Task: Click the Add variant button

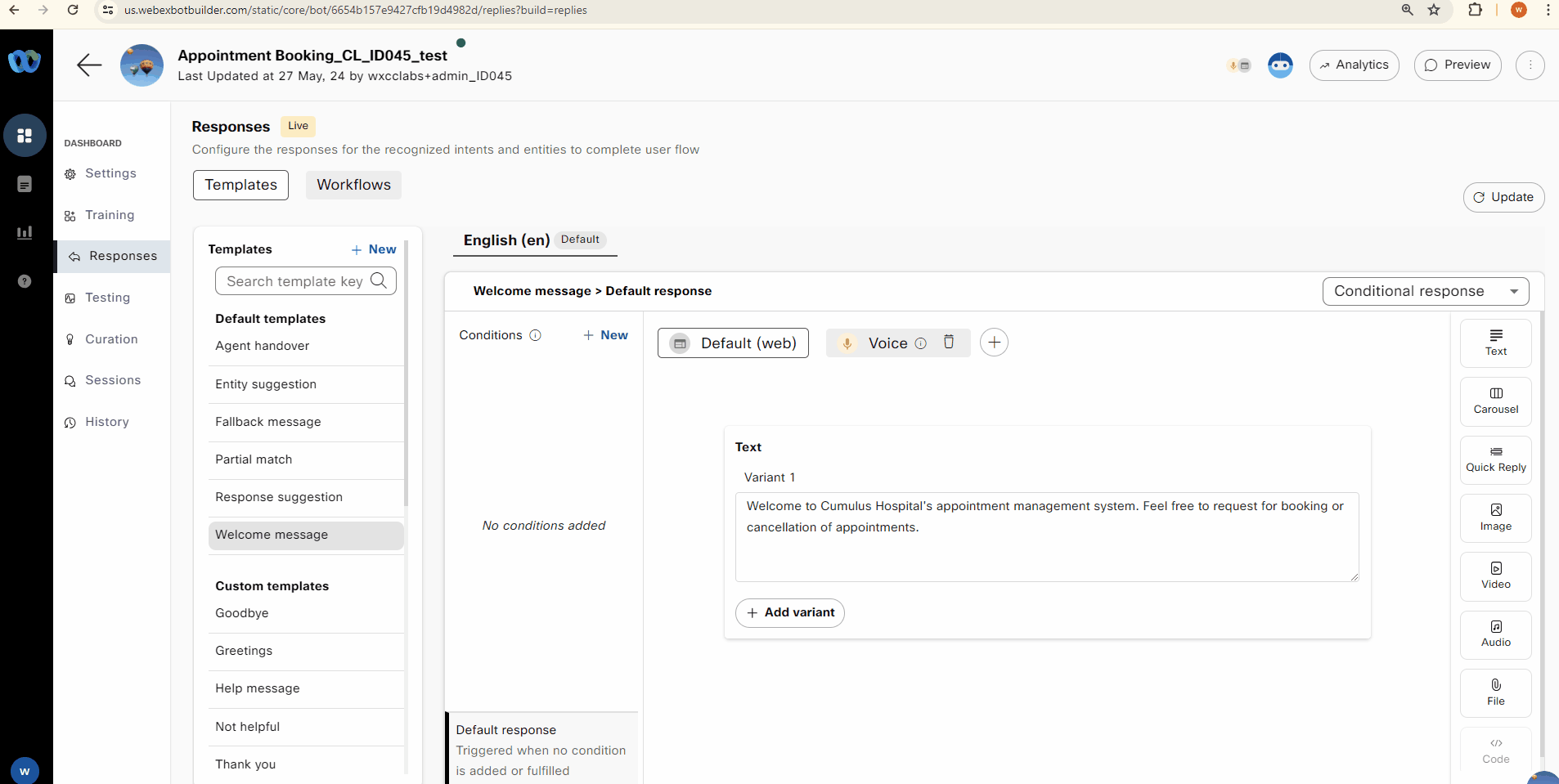Action: (x=789, y=612)
